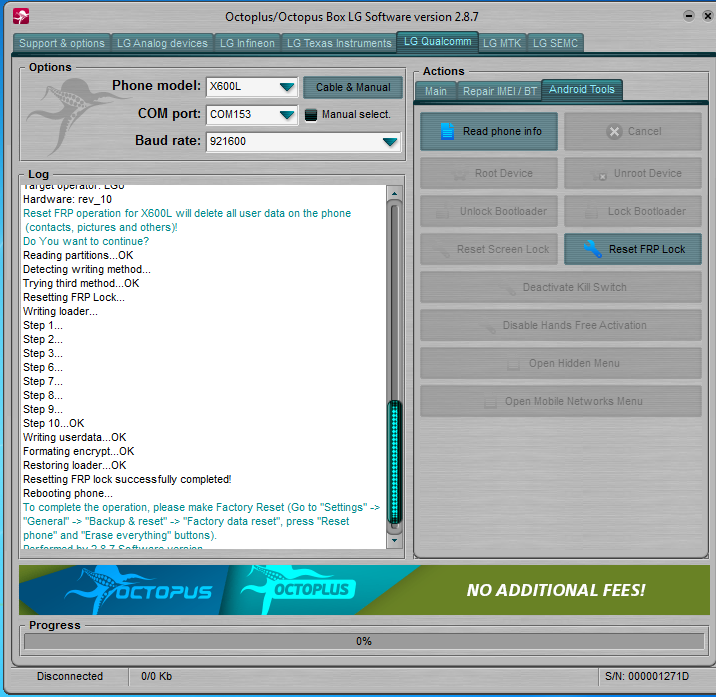Click the Unlock Bootloader icon
716x697 pixels.
click(442, 212)
